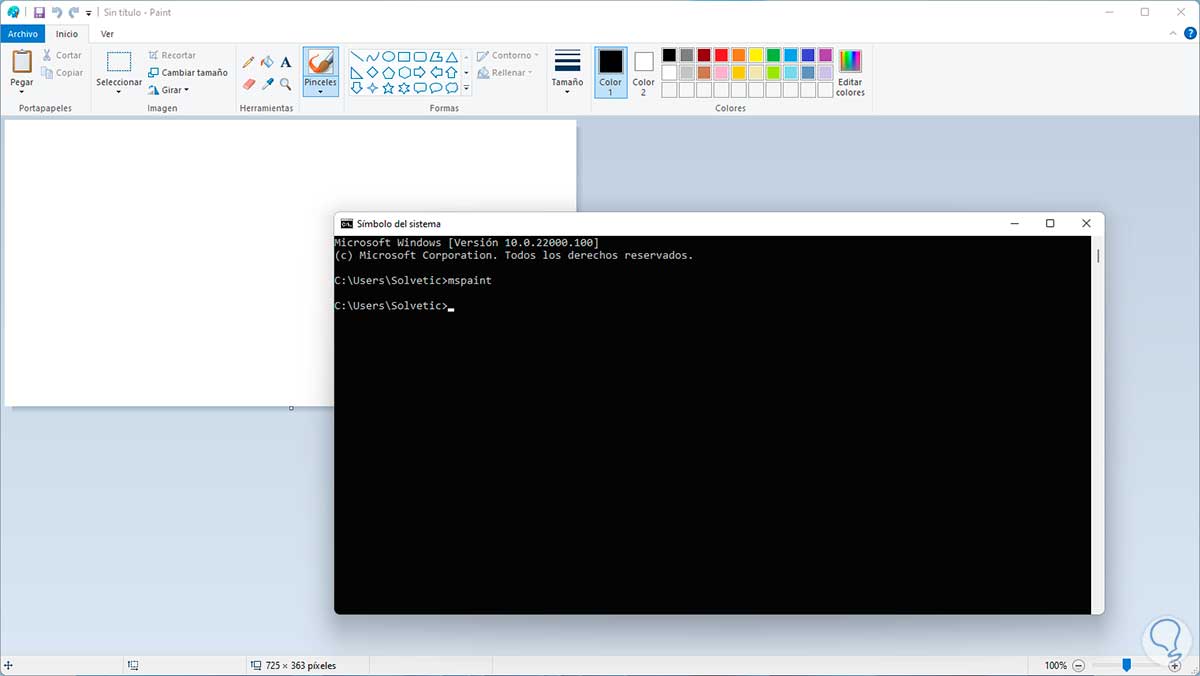
Task: Click the Redo arrow in title bar
Action: pos(73,12)
